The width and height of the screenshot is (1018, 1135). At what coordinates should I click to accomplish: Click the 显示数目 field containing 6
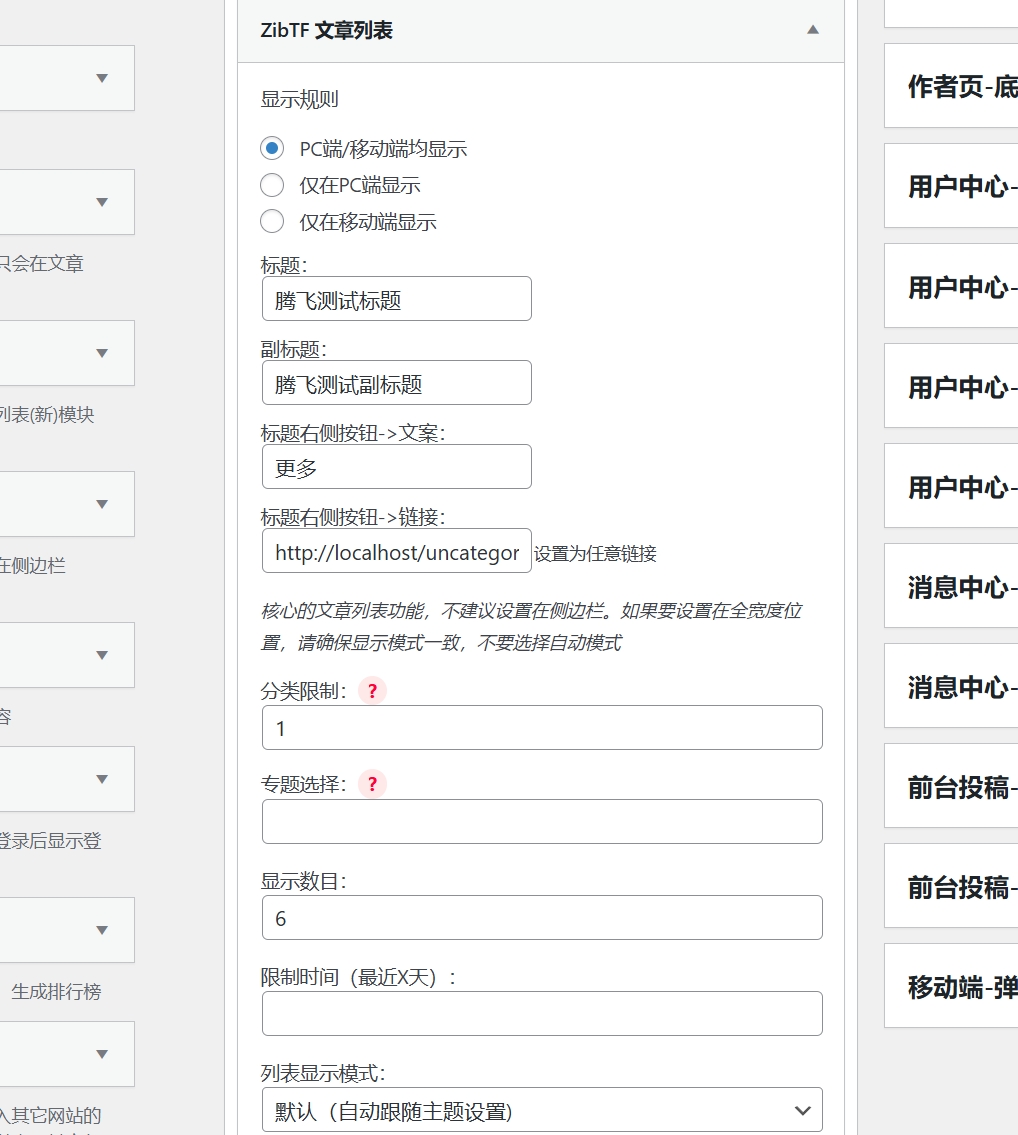point(541,917)
